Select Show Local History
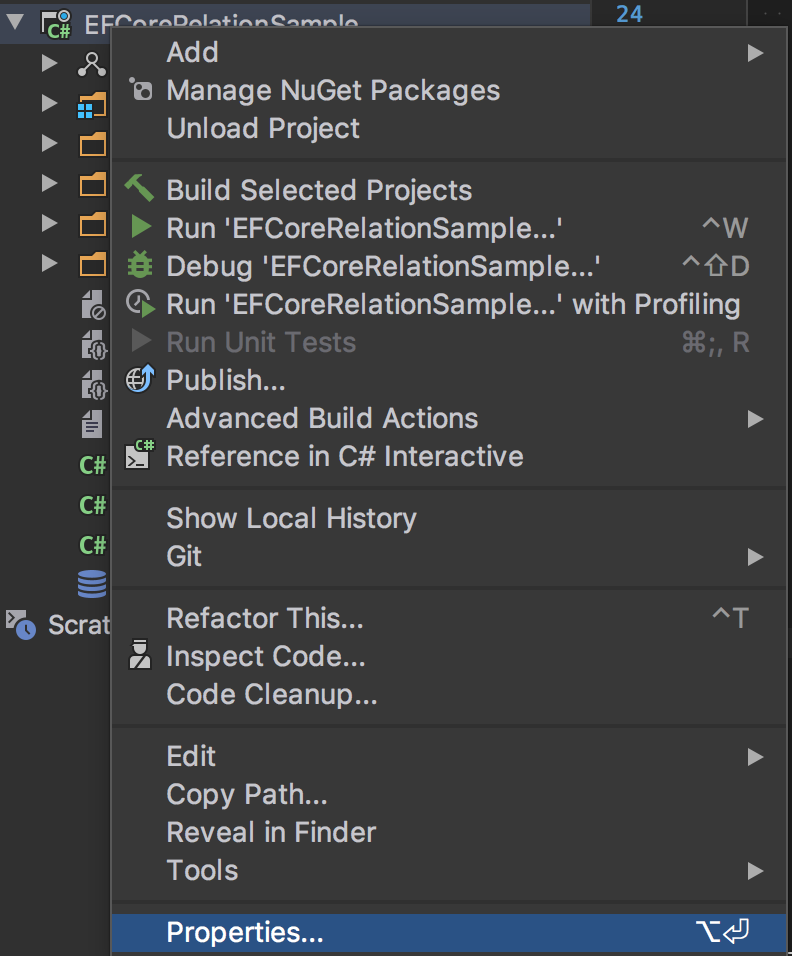Screen dimensions: 792x956 449,519
